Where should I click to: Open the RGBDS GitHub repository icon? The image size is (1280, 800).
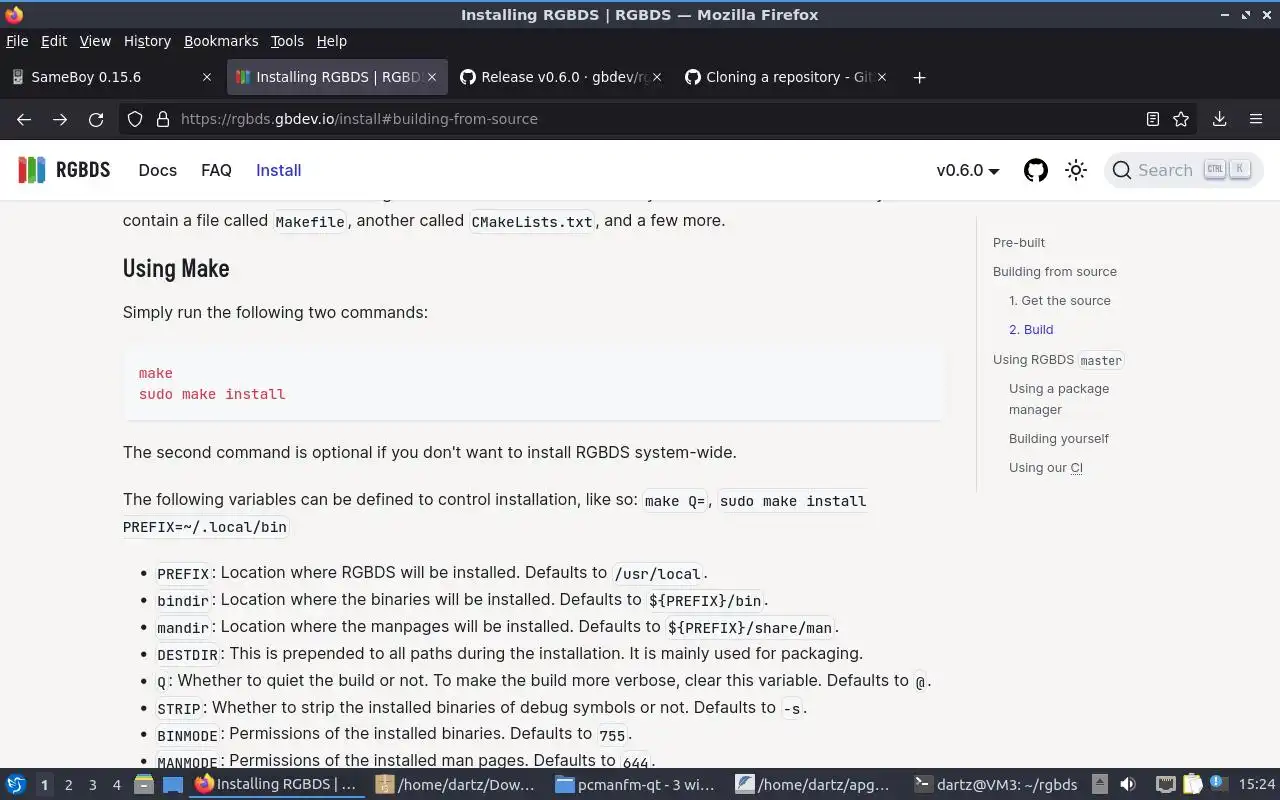click(x=1036, y=170)
